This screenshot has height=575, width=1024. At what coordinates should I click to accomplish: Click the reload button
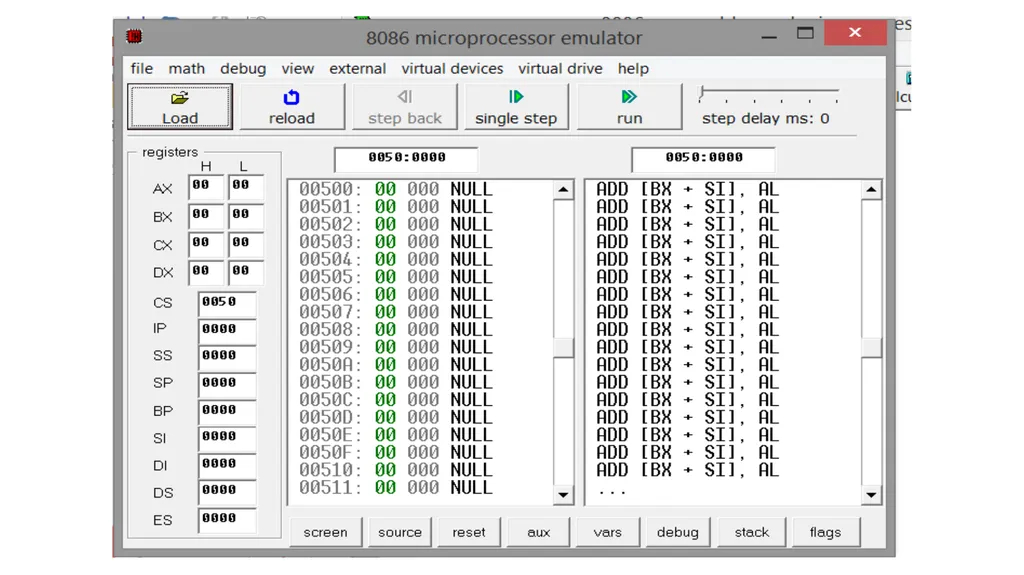(291, 107)
